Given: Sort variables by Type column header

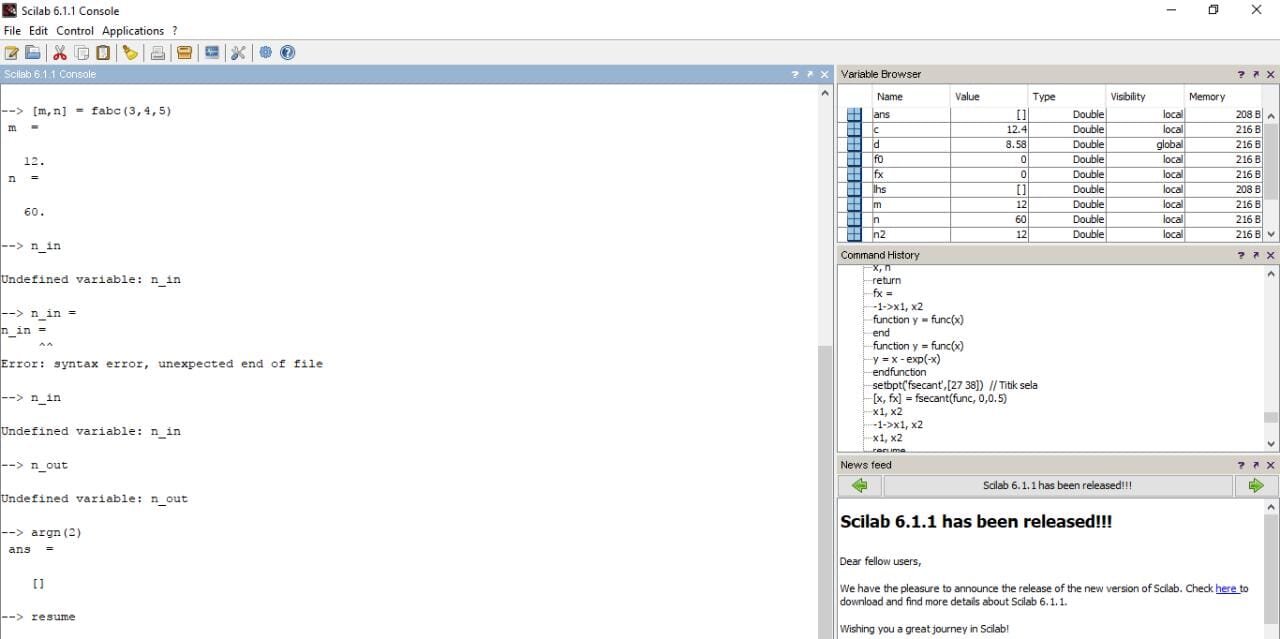Looking at the screenshot, I should [x=1067, y=97].
